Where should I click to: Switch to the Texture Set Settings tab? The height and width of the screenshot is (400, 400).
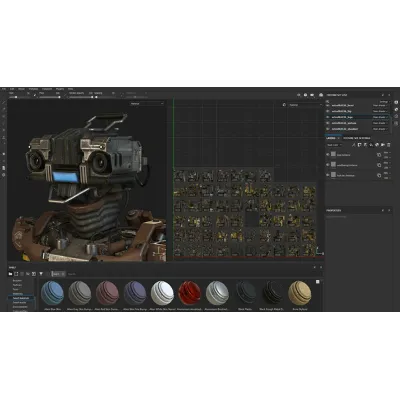pyautogui.click(x=357, y=138)
